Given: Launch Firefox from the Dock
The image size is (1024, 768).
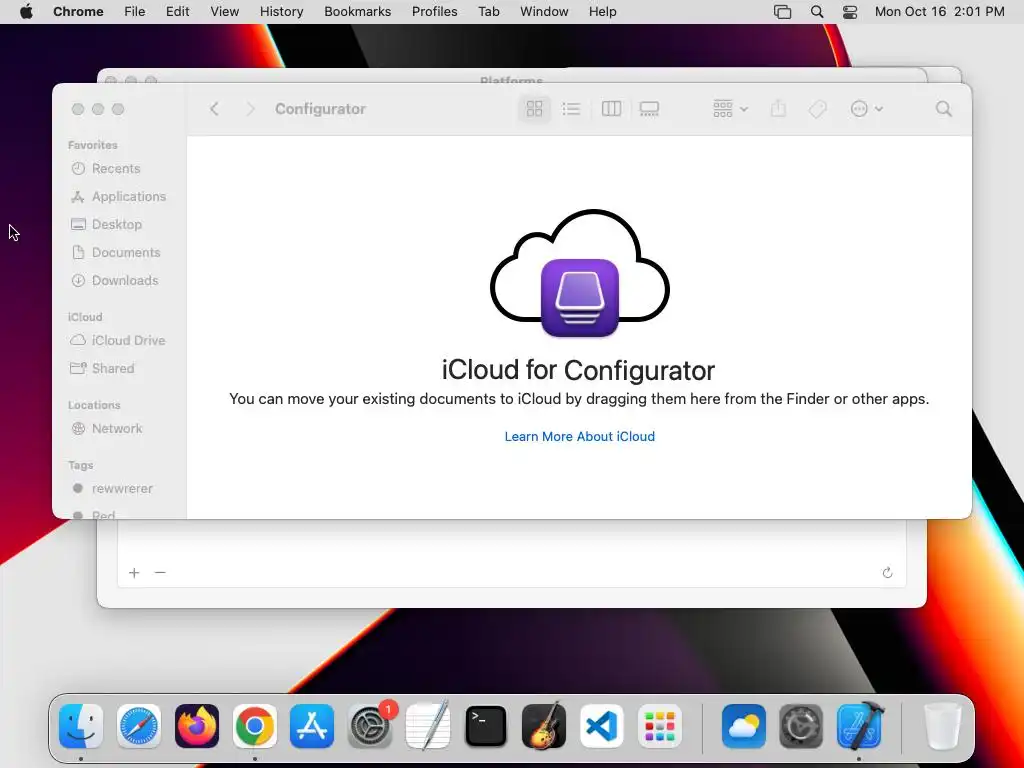Looking at the screenshot, I should pyautogui.click(x=197, y=726).
